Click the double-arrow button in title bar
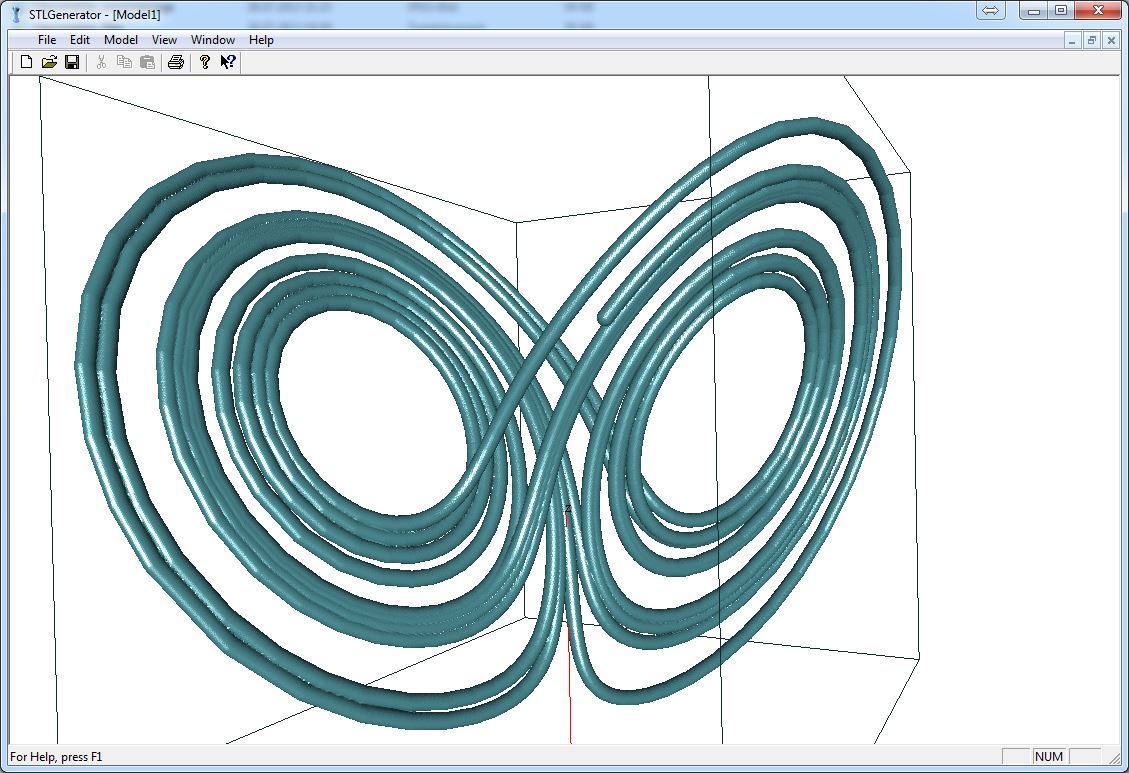Image resolution: width=1129 pixels, height=773 pixels. [x=991, y=11]
